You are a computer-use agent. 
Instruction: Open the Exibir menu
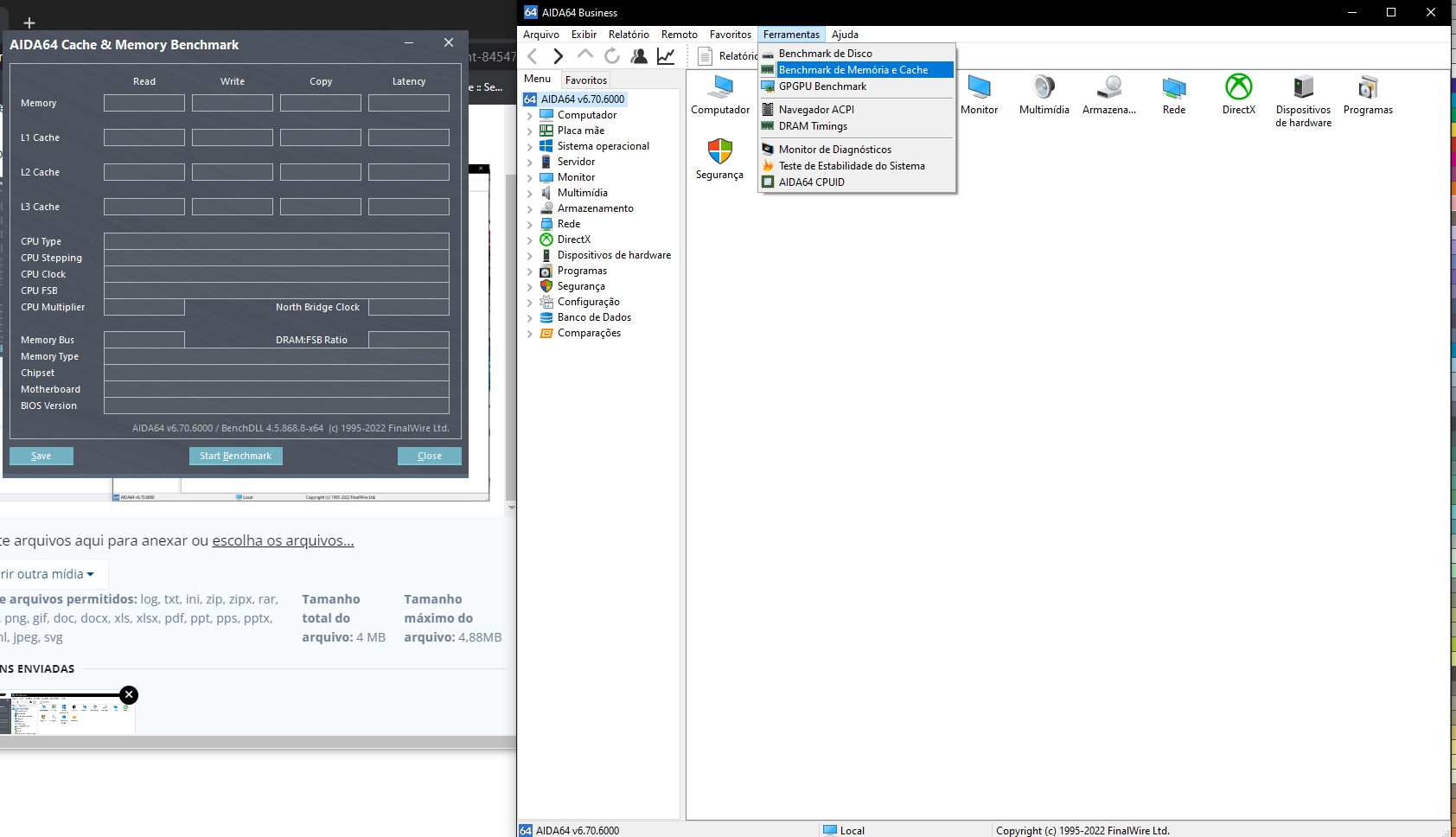click(584, 35)
